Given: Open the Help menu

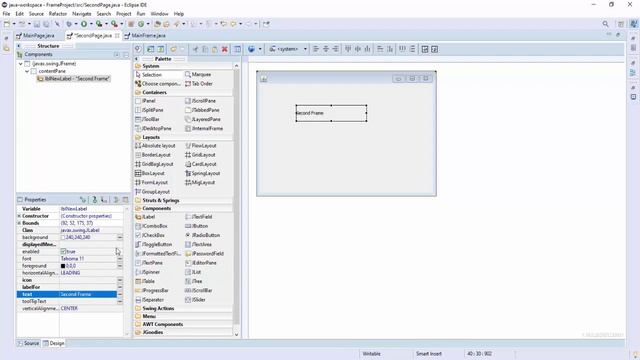Looking at the screenshot, I should click(x=179, y=14).
